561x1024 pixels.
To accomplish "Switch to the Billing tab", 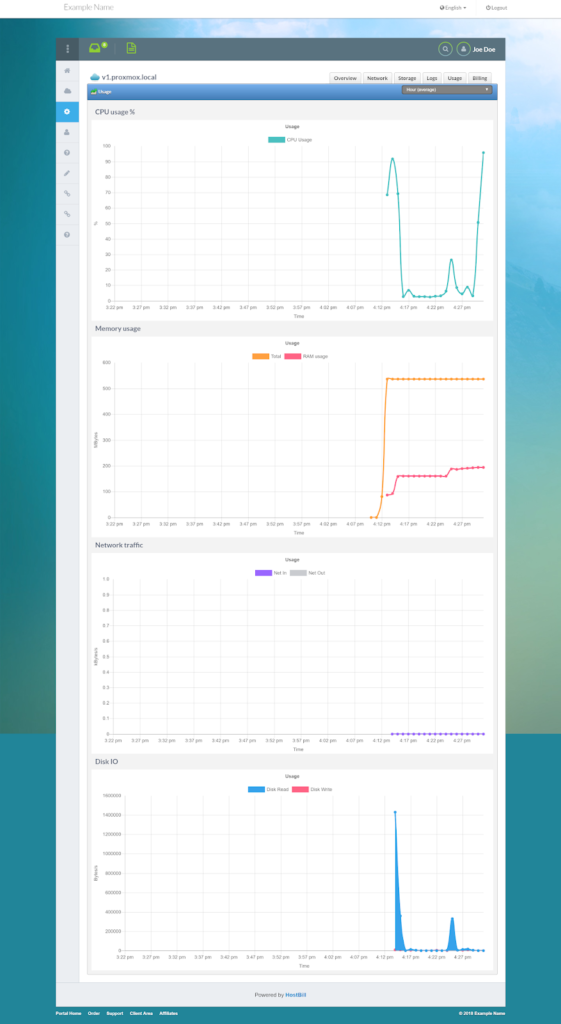I will (479, 78).
